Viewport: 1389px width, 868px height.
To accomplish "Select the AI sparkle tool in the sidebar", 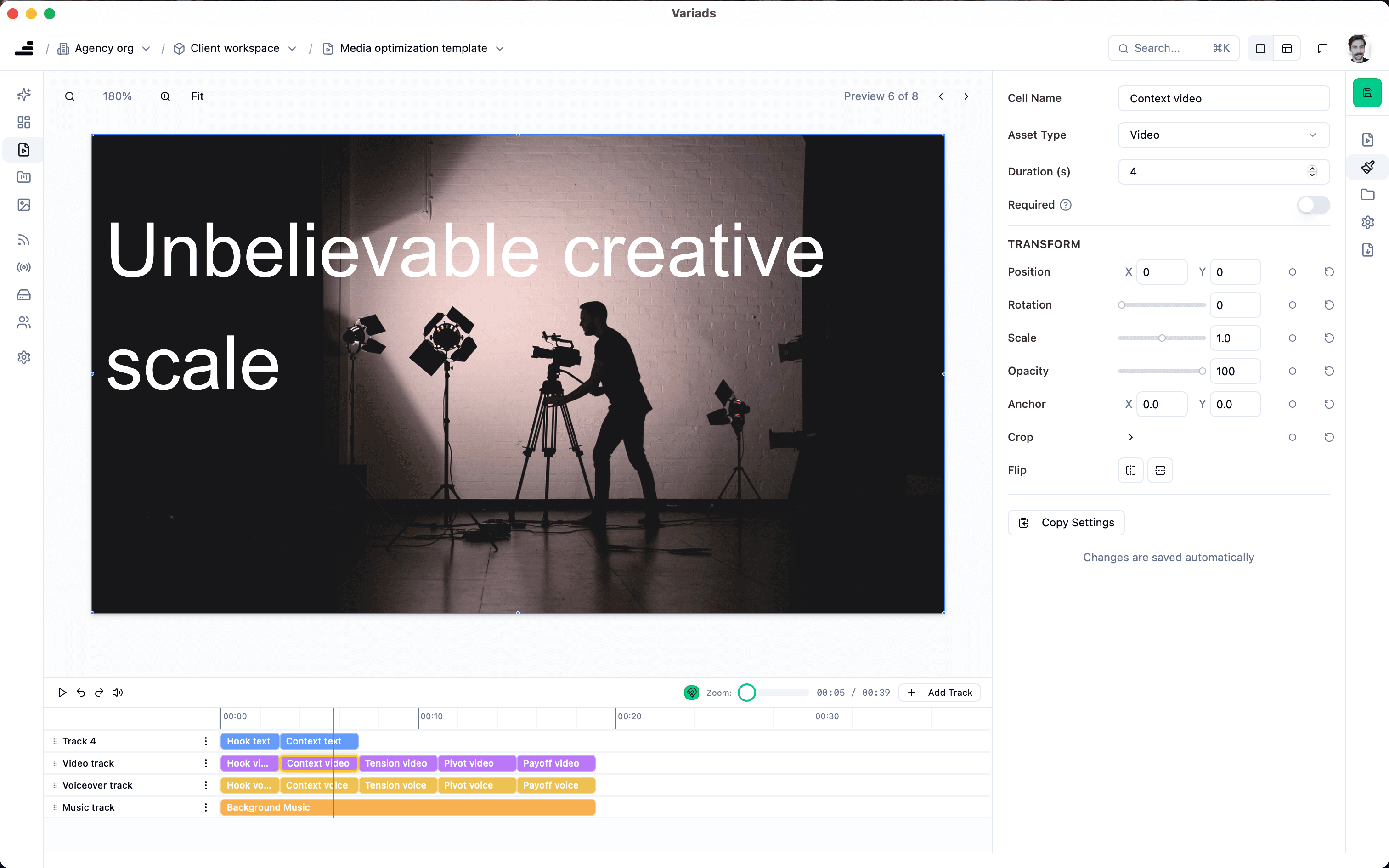I will pyautogui.click(x=23, y=94).
